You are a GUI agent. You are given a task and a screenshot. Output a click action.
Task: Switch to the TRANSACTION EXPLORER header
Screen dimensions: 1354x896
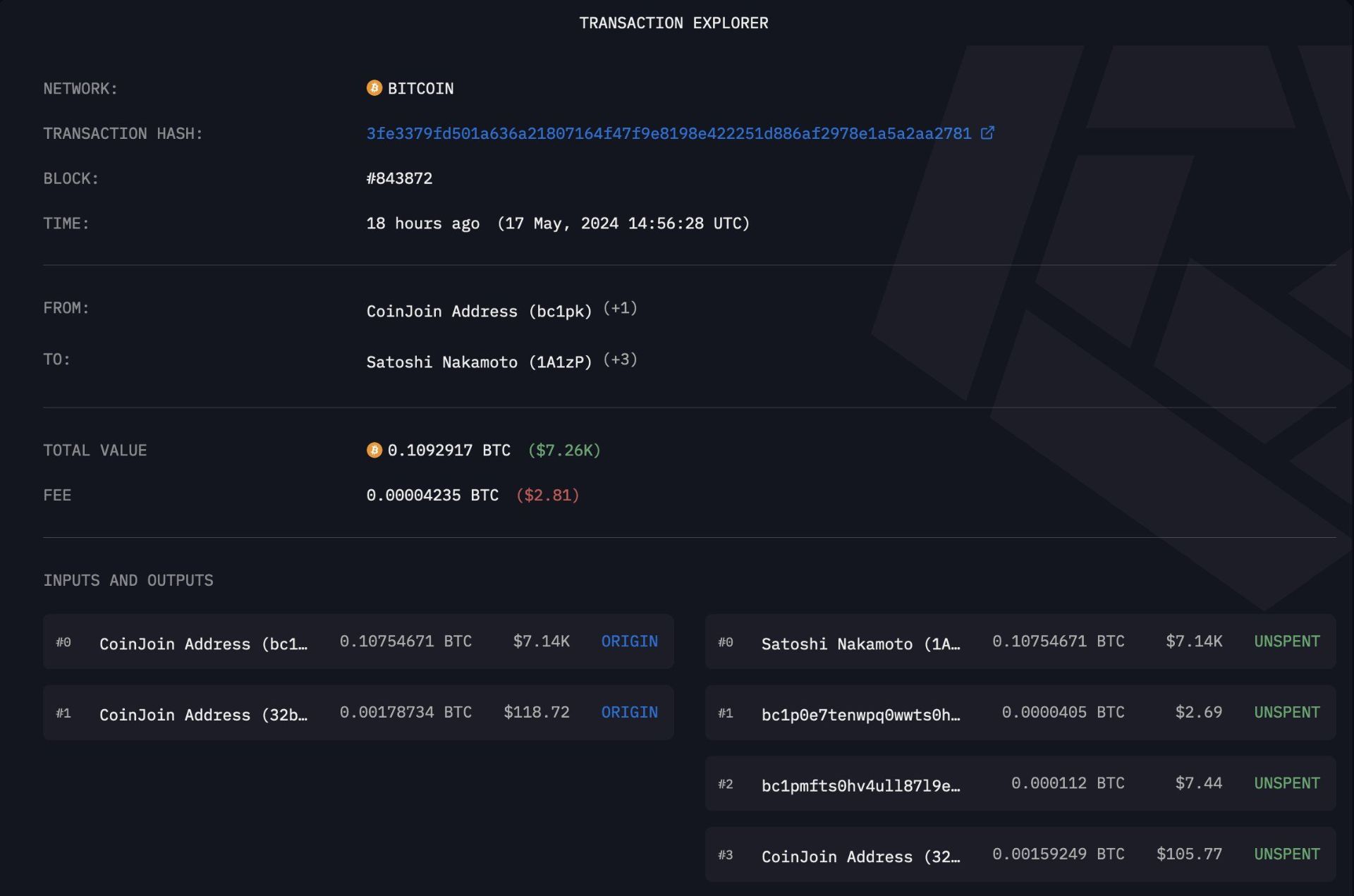pyautogui.click(x=673, y=23)
